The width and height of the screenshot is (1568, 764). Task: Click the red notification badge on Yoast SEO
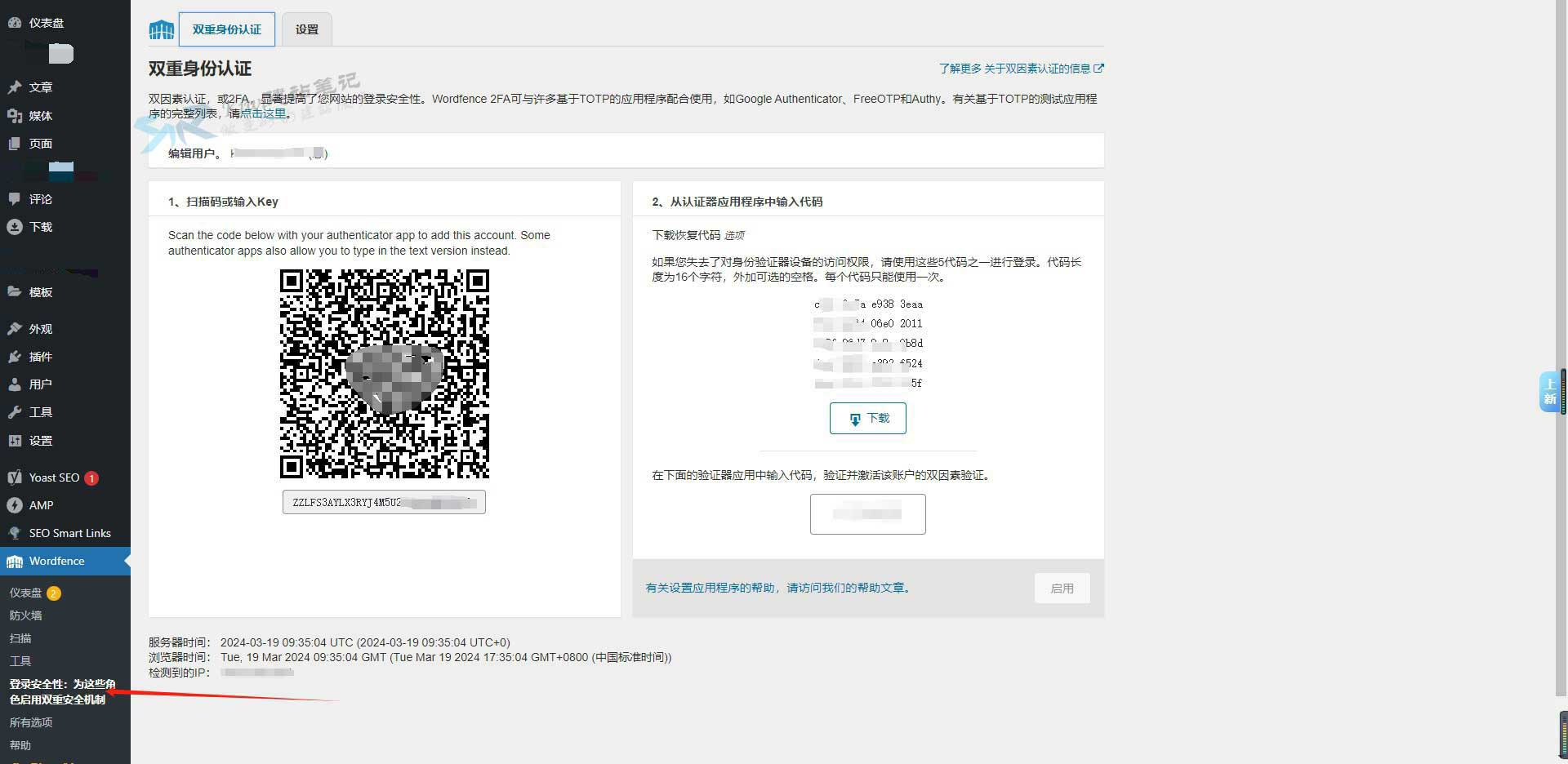coord(91,478)
